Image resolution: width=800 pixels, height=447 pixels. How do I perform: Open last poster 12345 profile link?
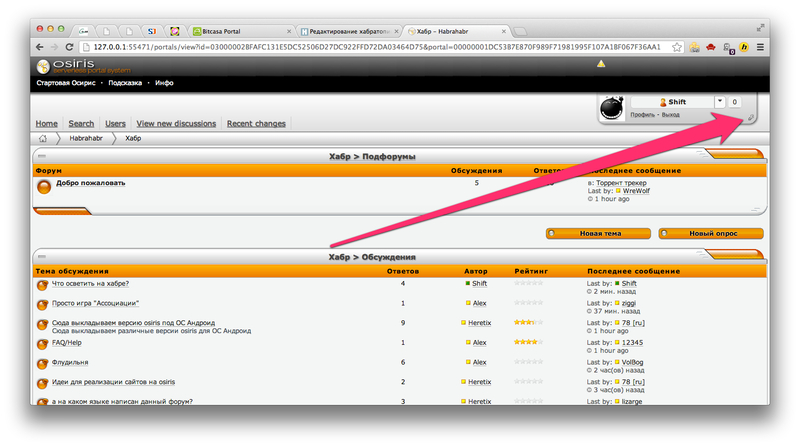pyautogui.click(x=632, y=342)
